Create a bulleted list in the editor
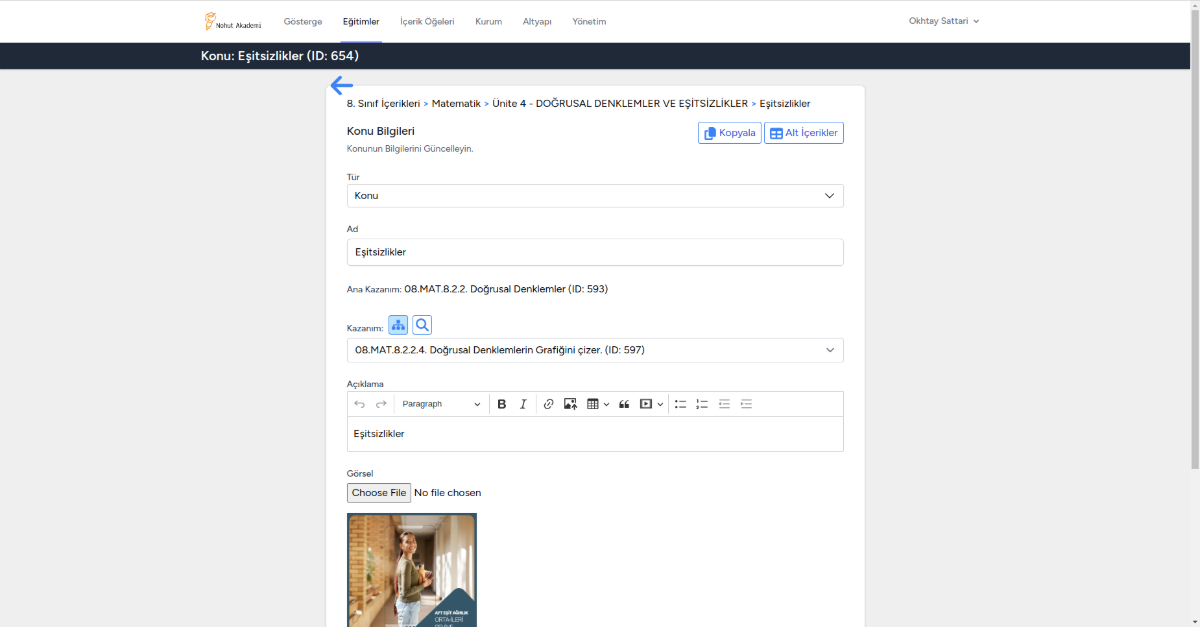 (x=680, y=404)
